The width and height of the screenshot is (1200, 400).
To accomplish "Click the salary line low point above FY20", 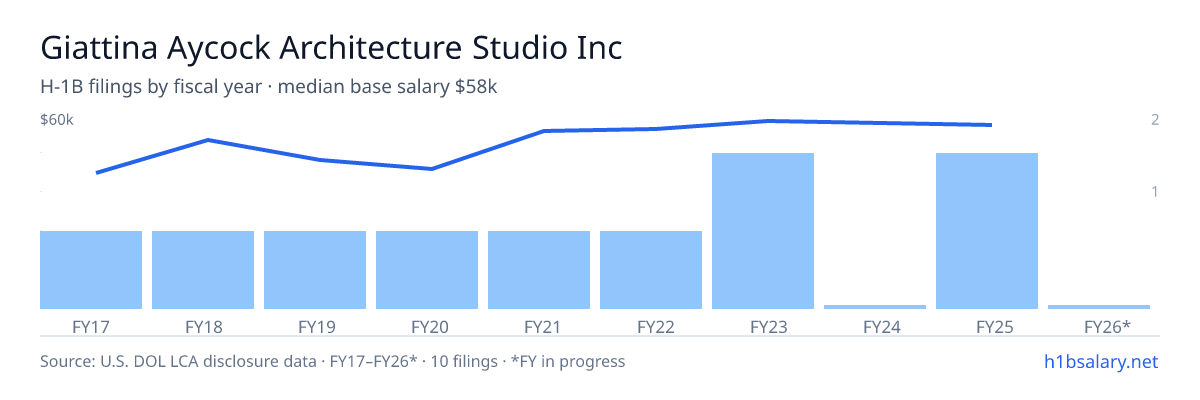I will coord(431,169).
